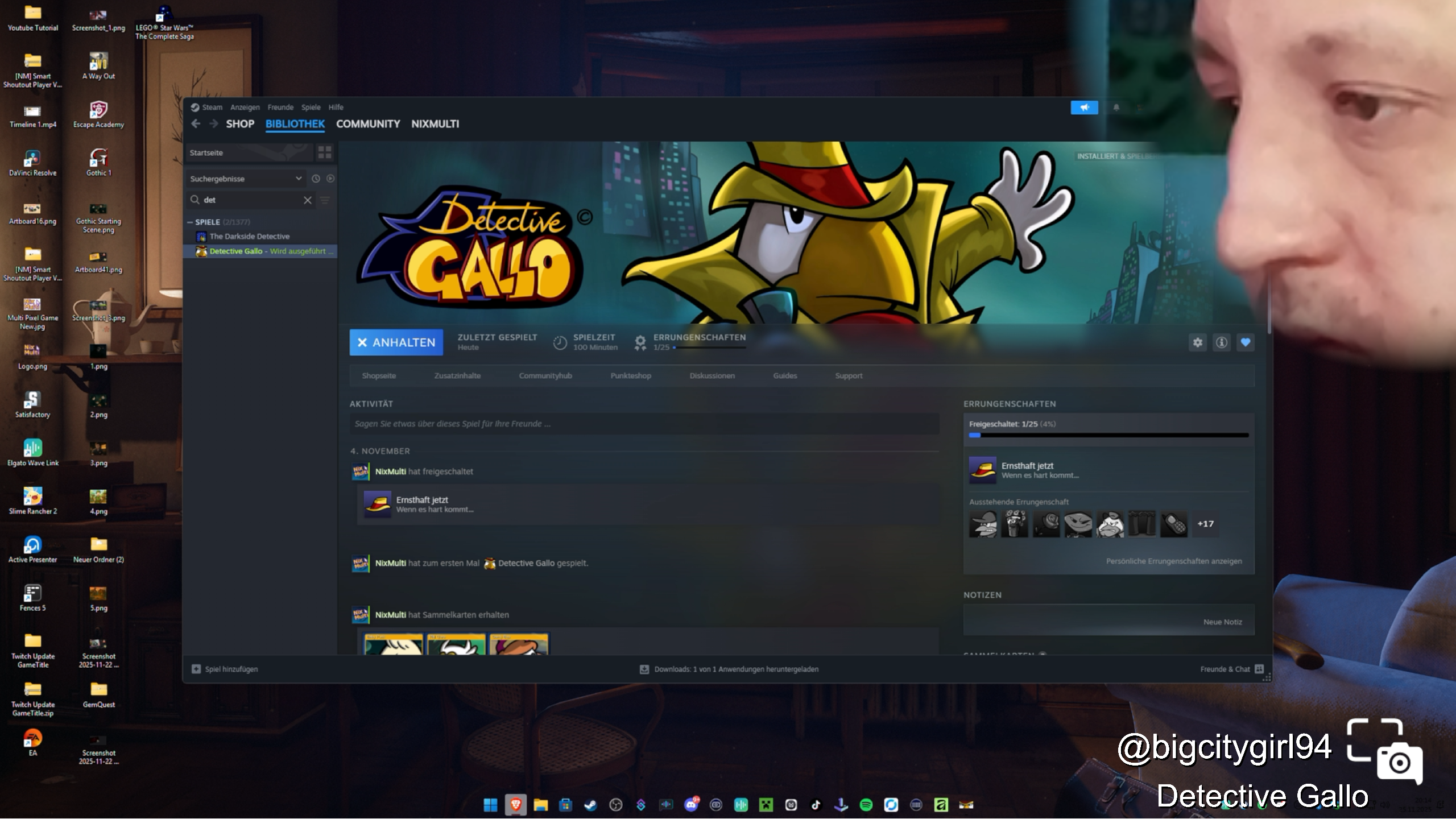1456x819 pixels.
Task: Clear the library search text 'det'
Action: [x=308, y=200]
